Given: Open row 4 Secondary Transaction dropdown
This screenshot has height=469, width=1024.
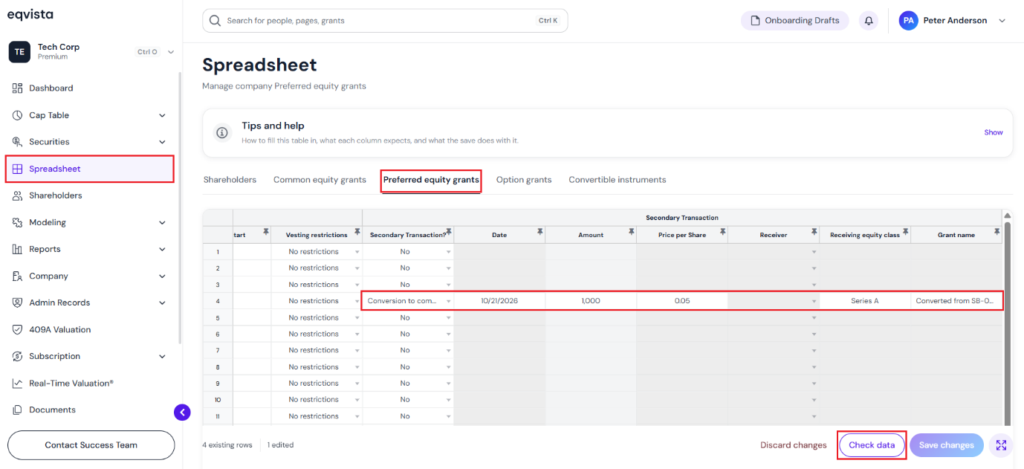Looking at the screenshot, I should point(449,301).
